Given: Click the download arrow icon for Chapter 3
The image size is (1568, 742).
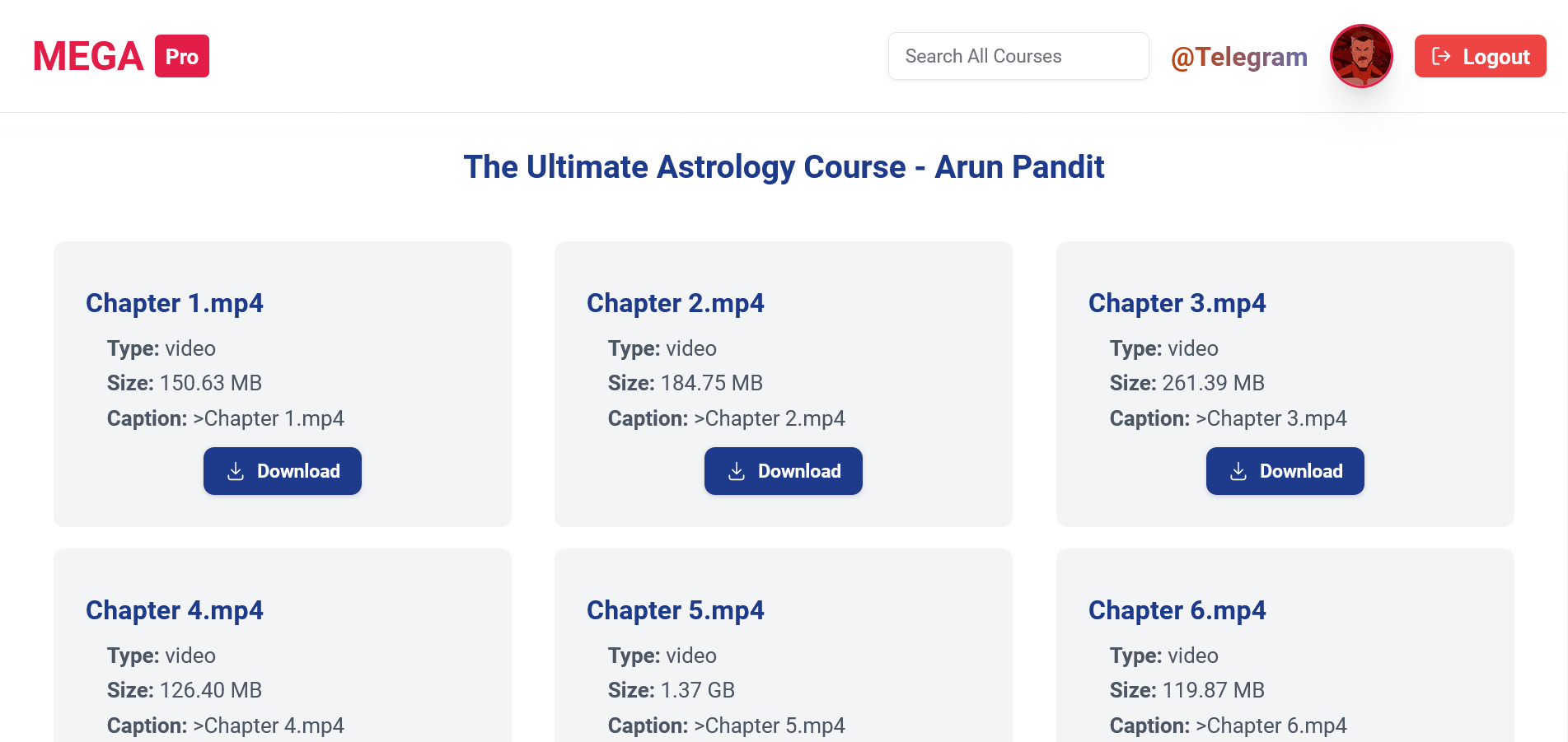Looking at the screenshot, I should tap(1238, 471).
